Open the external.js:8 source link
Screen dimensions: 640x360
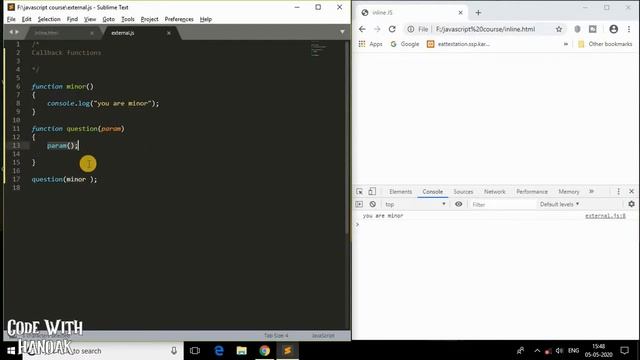(605, 216)
